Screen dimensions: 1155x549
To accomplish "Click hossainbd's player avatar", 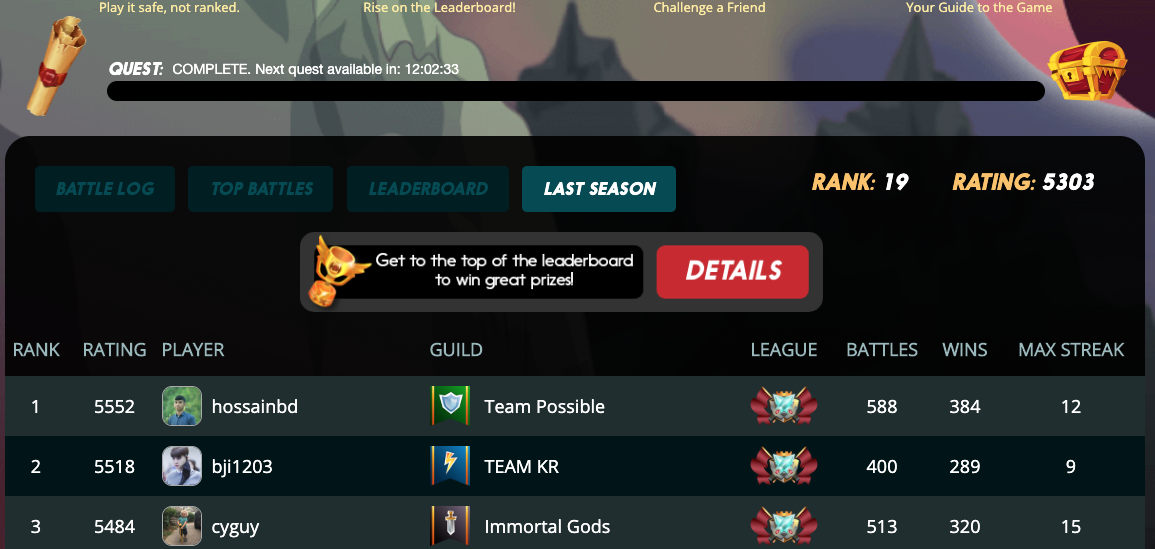I will pyautogui.click(x=182, y=406).
